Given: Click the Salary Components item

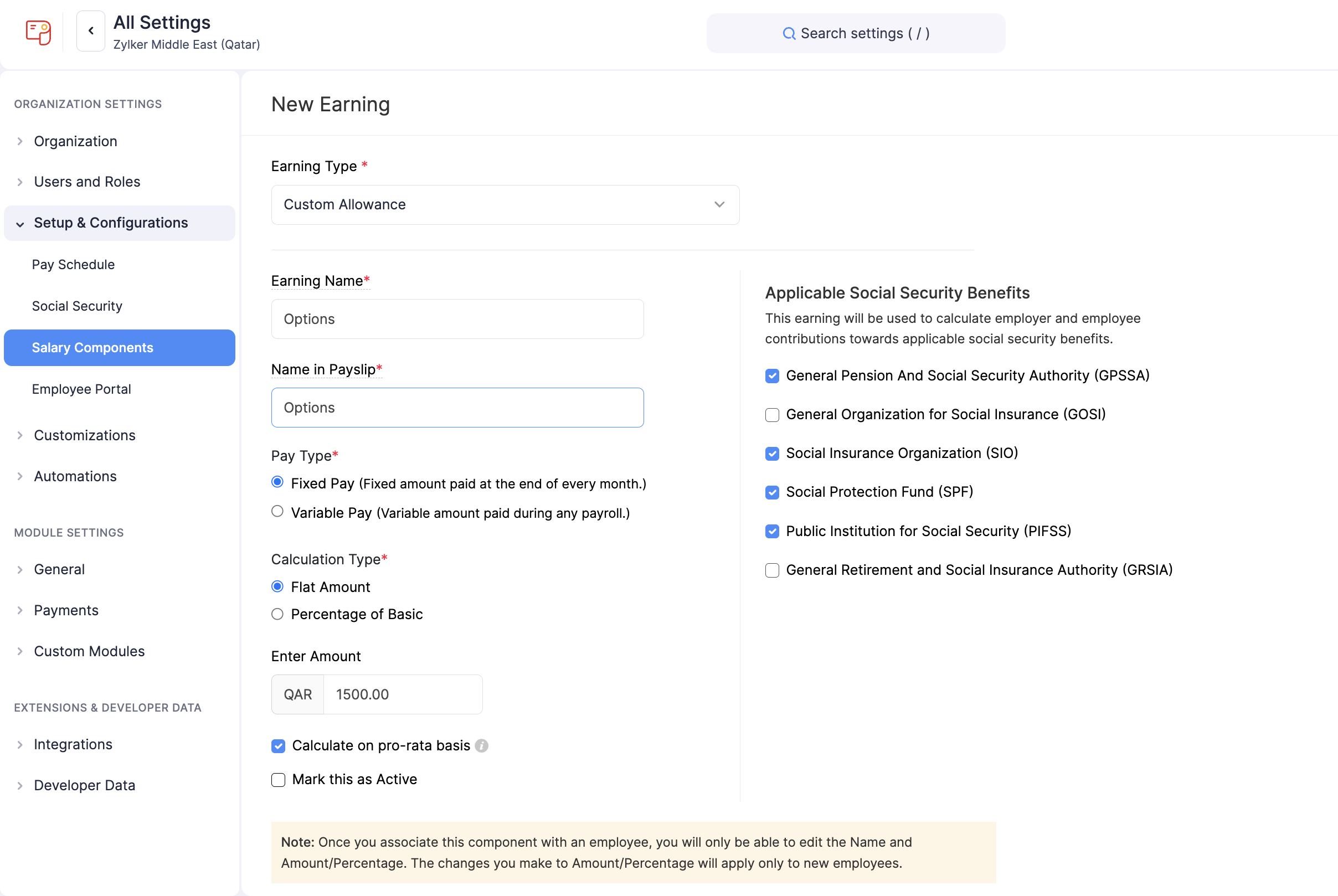Looking at the screenshot, I should pos(92,347).
